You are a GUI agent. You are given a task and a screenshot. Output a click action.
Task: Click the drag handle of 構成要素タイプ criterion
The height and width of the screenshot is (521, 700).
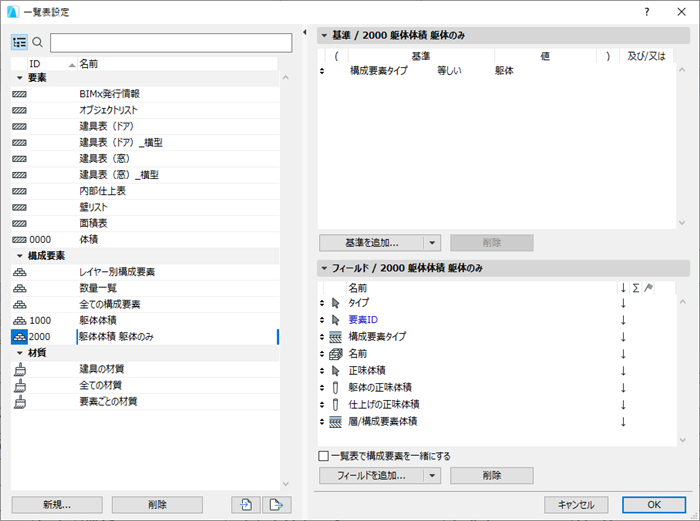pos(322,71)
